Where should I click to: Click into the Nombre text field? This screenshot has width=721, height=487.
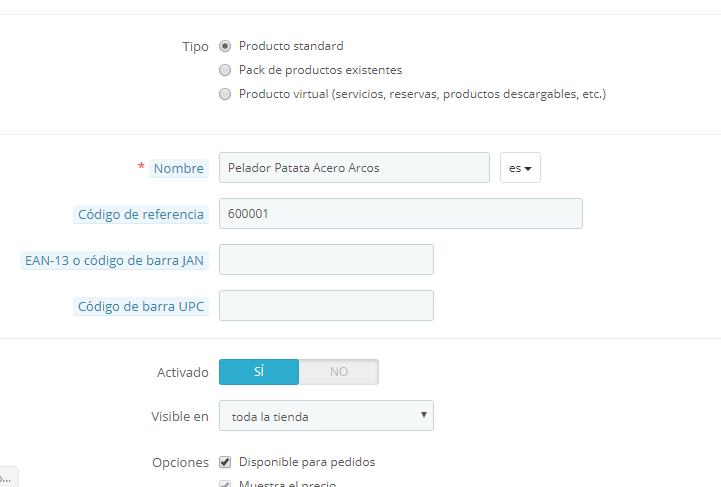[354, 168]
